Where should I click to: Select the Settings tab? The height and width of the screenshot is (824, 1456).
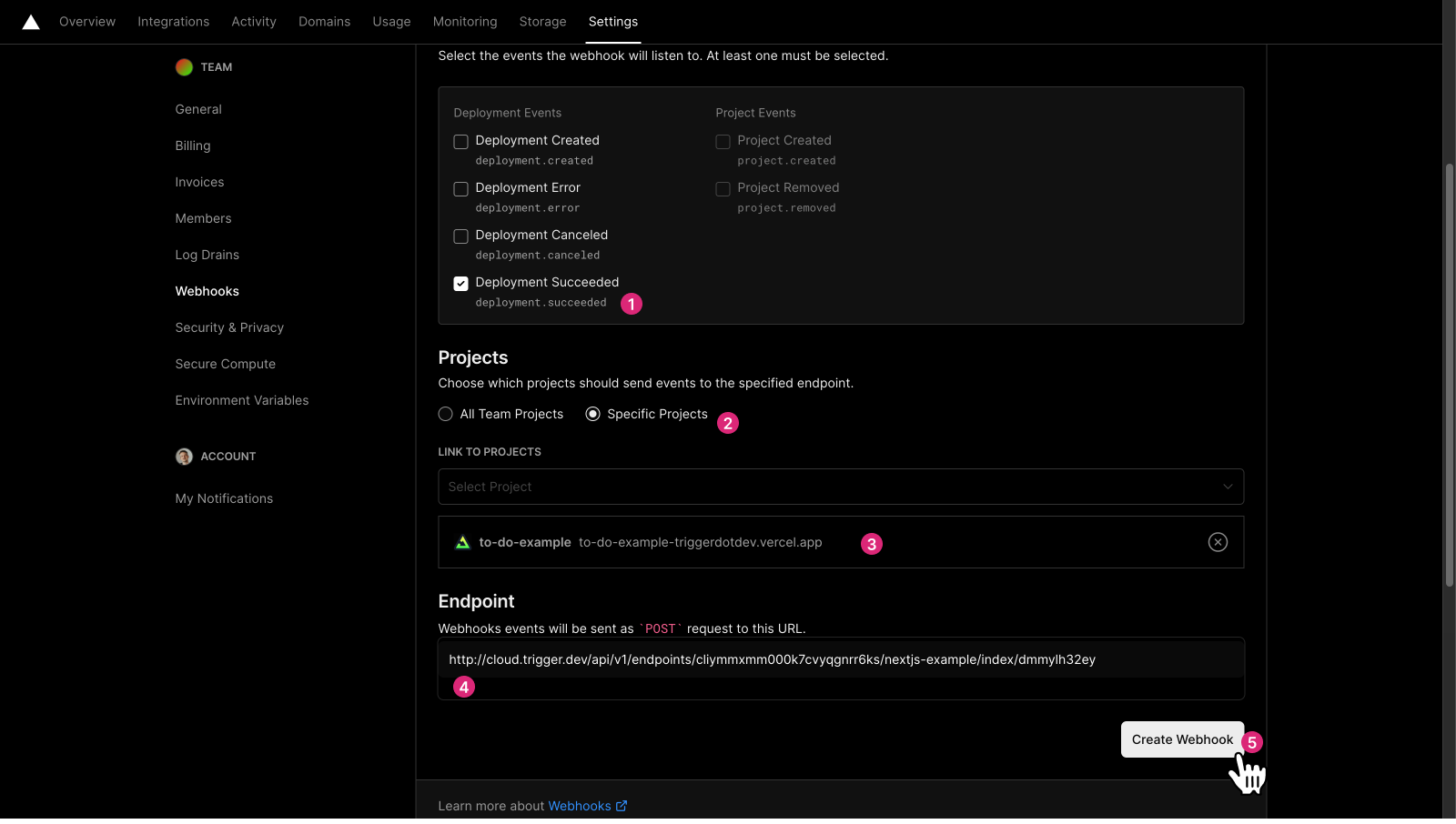[613, 22]
